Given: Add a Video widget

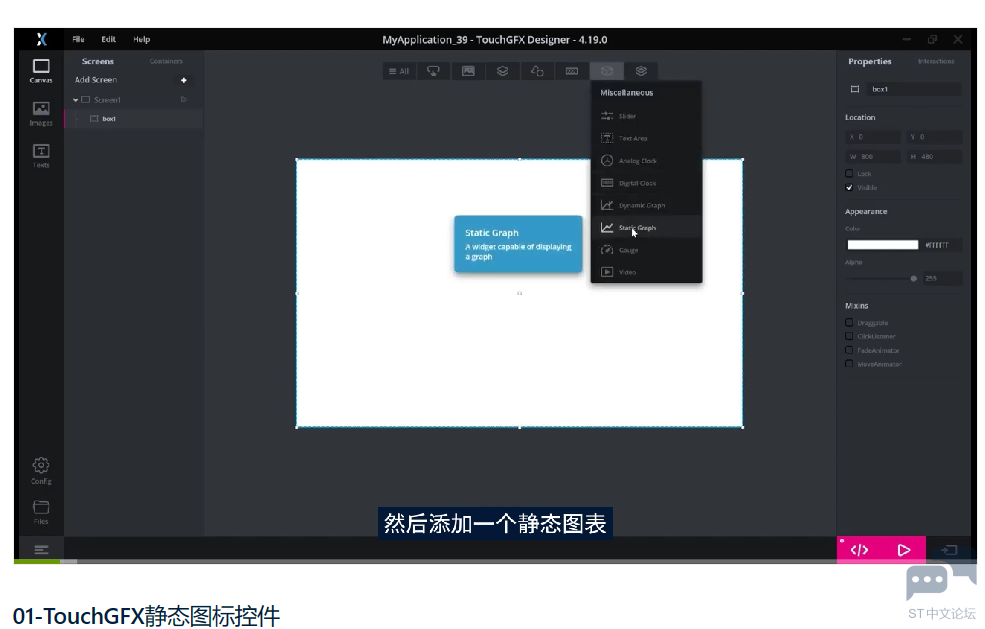Looking at the screenshot, I should coord(646,272).
